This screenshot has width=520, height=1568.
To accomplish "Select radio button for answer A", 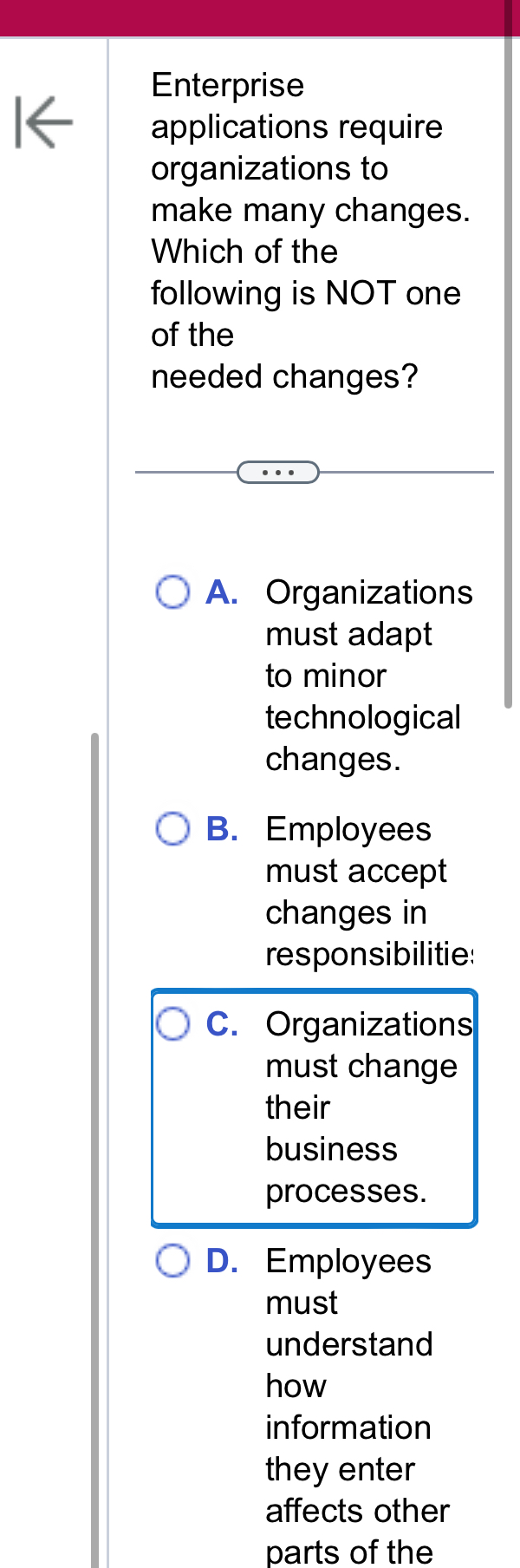I will [x=173, y=592].
